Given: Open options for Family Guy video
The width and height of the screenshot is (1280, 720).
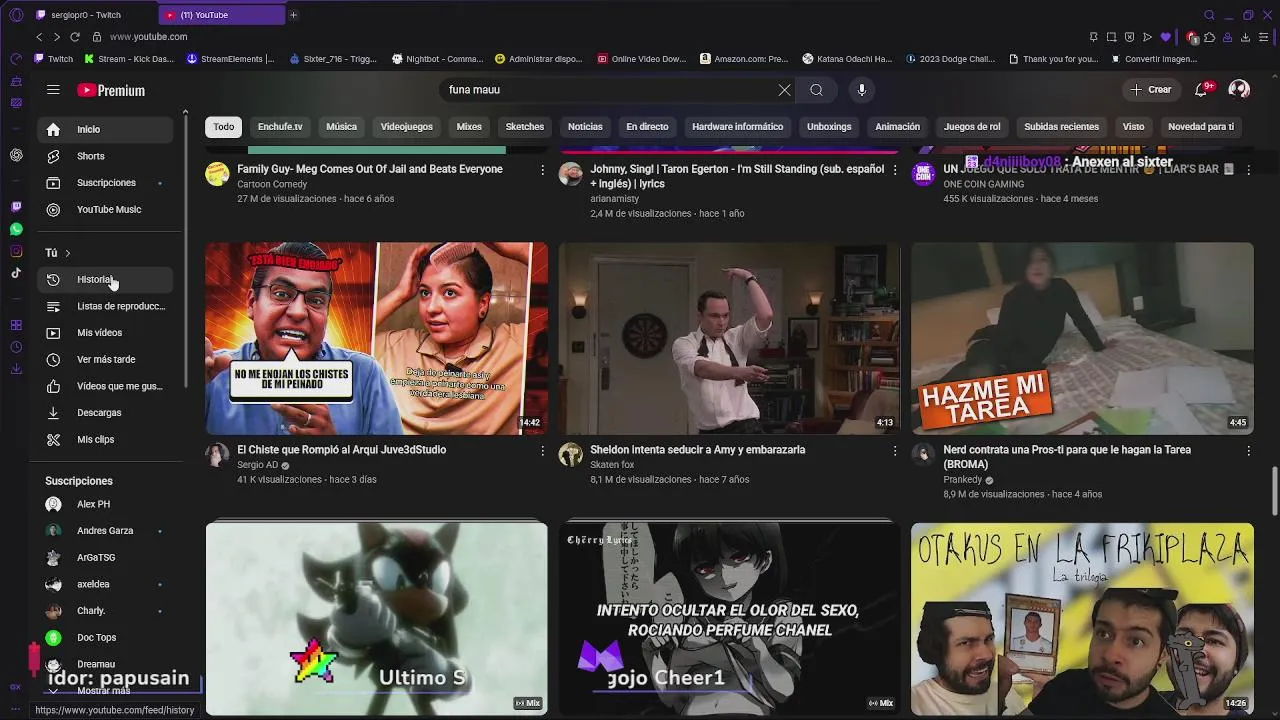Looking at the screenshot, I should (543, 170).
